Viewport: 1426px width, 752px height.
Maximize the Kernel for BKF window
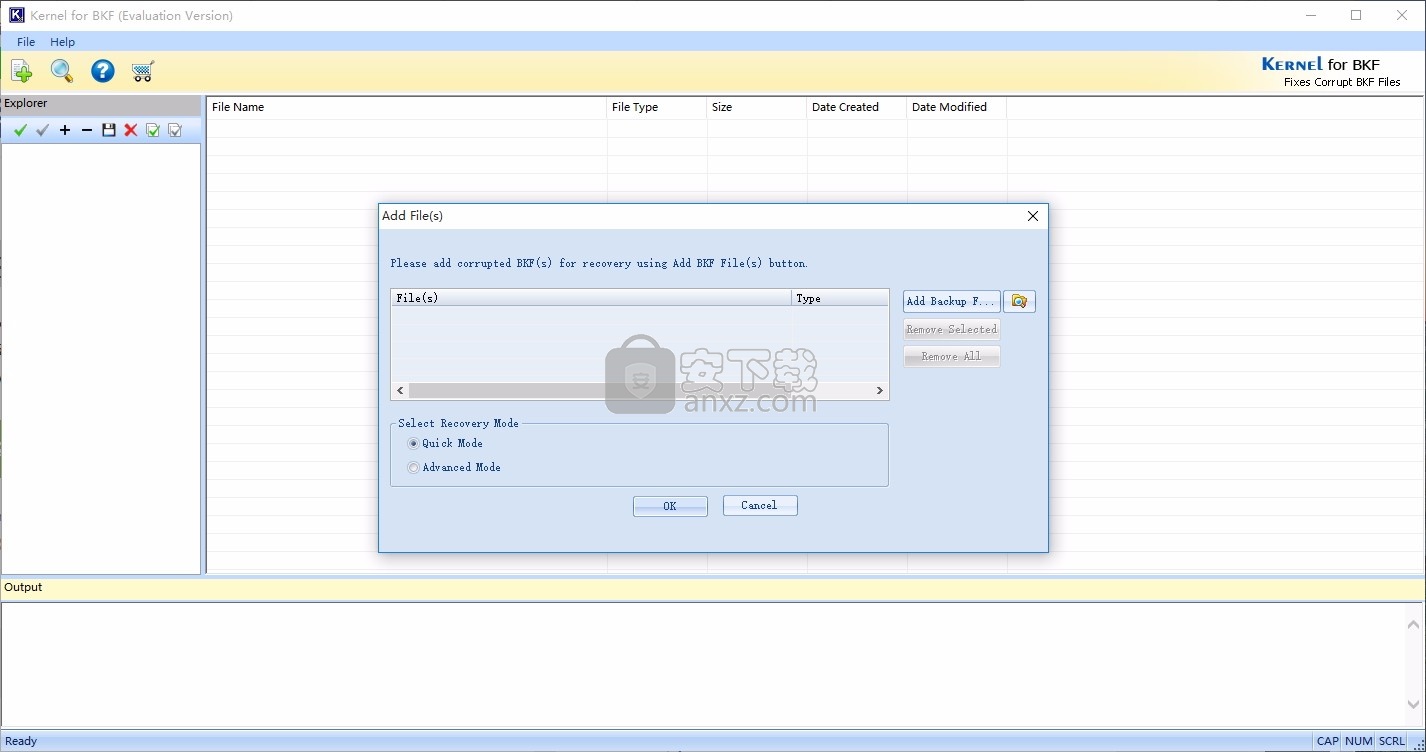click(x=1356, y=15)
